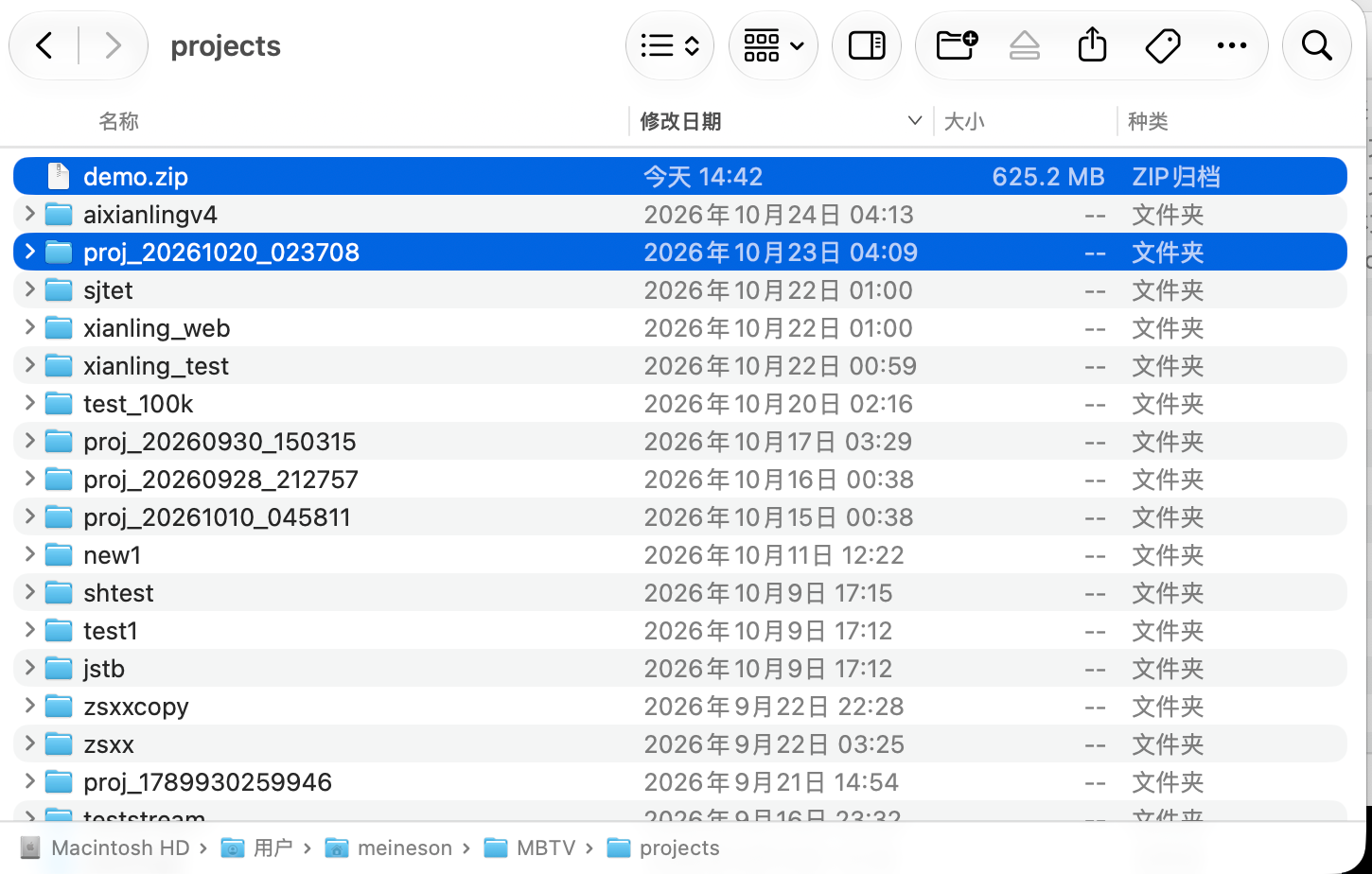Screen dimensions: 1372x874
Task: Toggle the preview pane button
Action: pos(867,45)
